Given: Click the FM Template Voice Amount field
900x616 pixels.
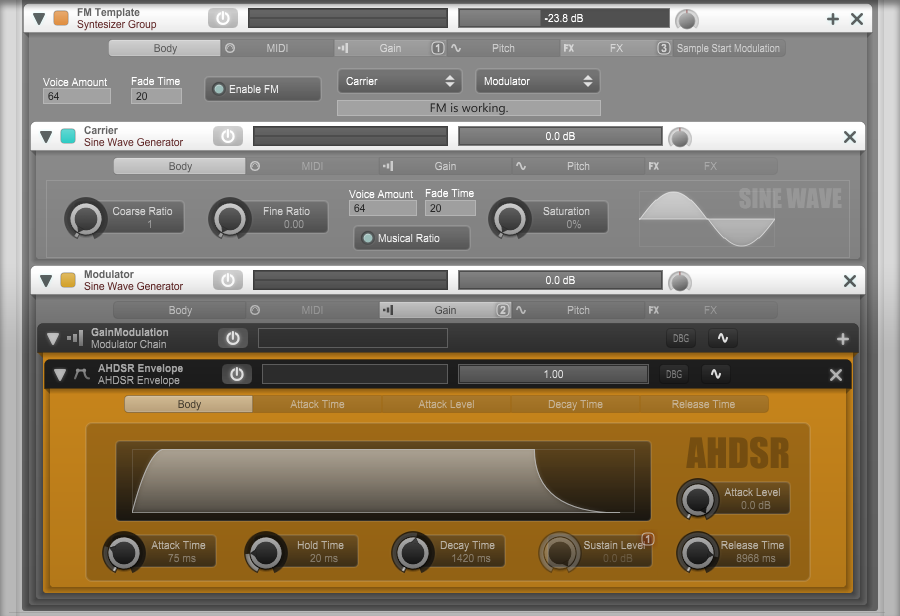Looking at the screenshot, I should point(77,96).
